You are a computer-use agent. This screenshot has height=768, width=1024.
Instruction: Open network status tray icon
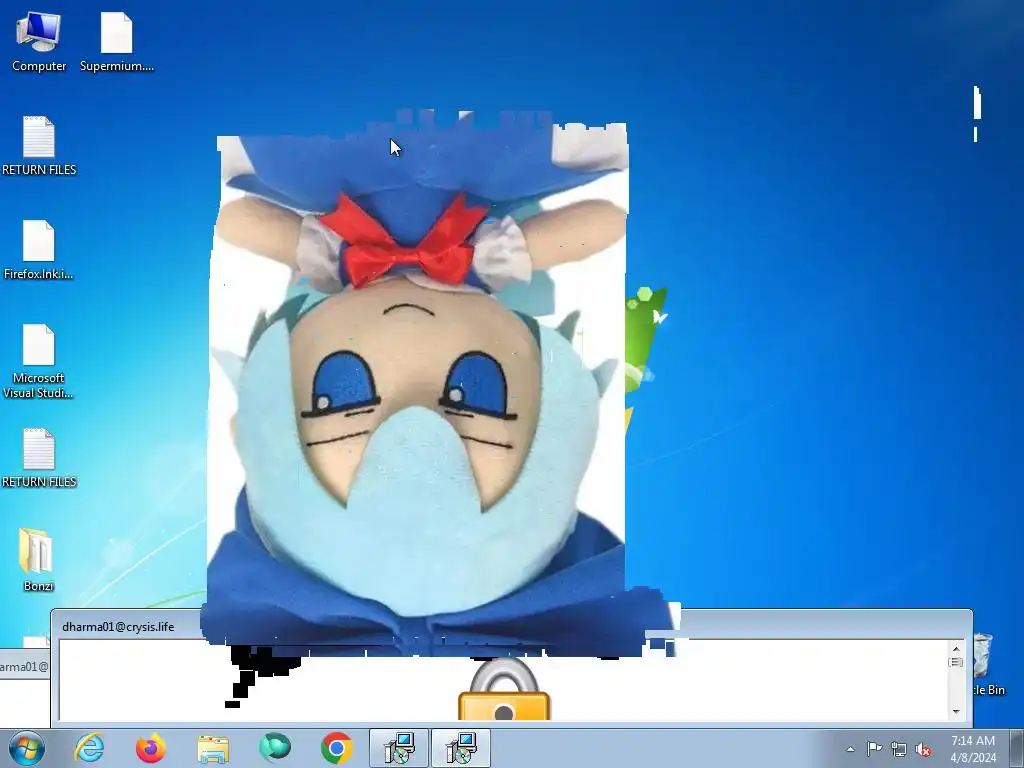[x=899, y=749]
